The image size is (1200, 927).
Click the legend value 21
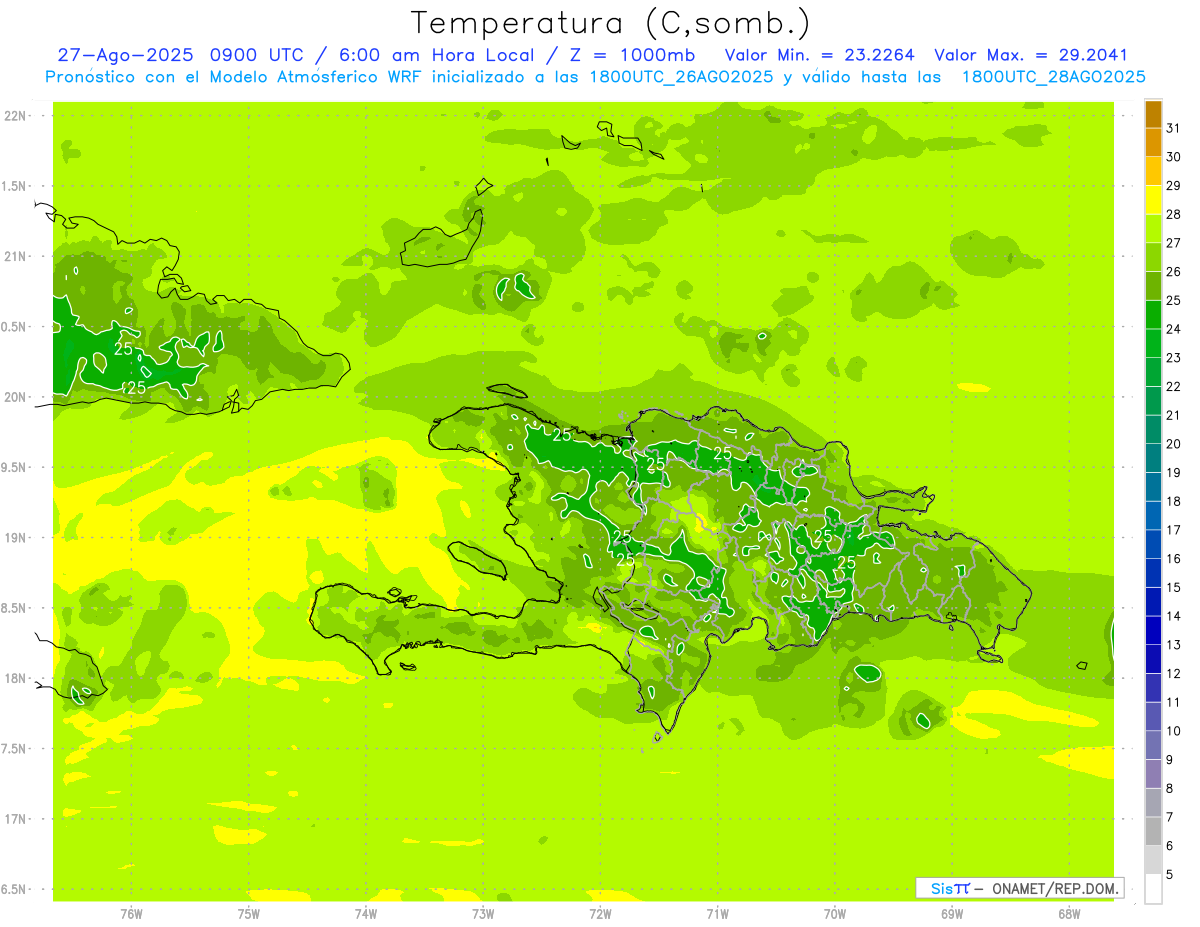1173,415
